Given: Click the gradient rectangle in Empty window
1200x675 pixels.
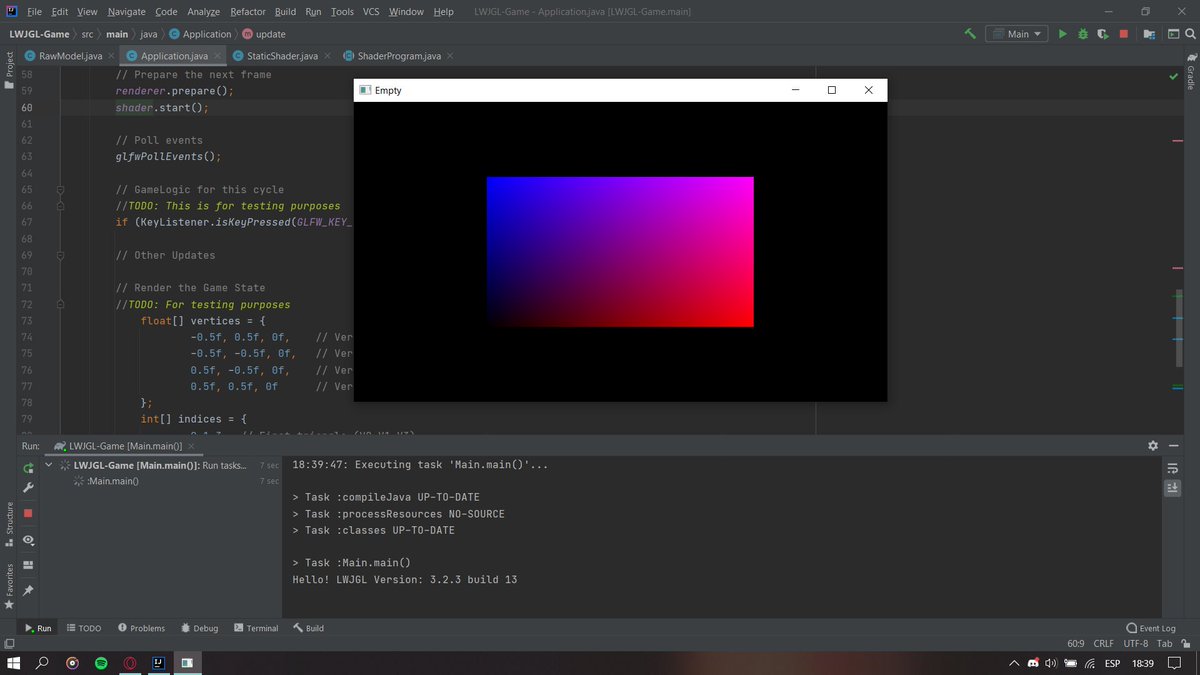Looking at the screenshot, I should [x=620, y=252].
